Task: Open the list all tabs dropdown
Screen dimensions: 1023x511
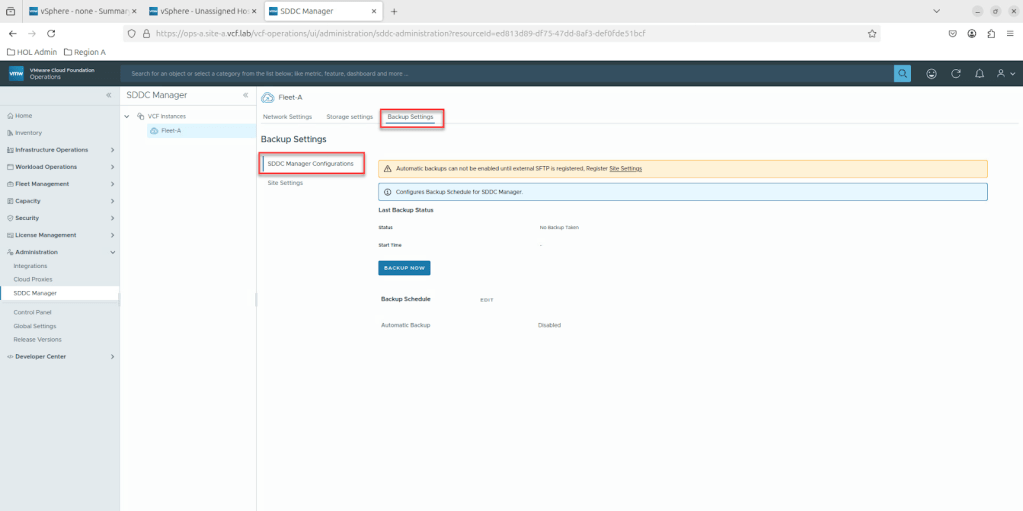Action: 936,11
